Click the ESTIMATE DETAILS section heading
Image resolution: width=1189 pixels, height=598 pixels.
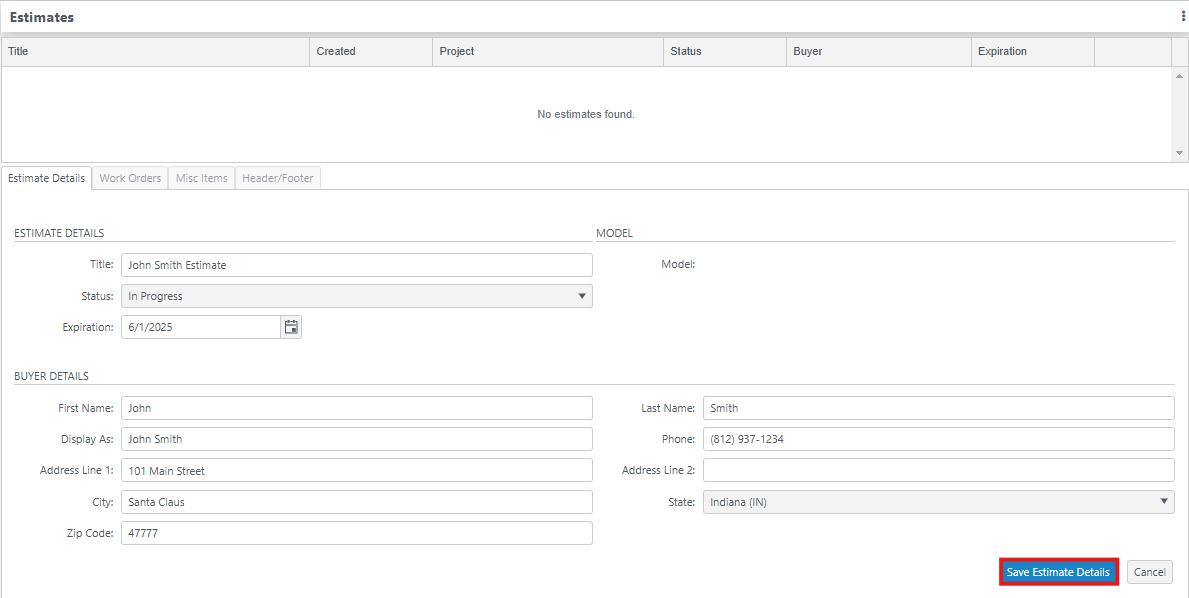pyautogui.click(x=59, y=233)
